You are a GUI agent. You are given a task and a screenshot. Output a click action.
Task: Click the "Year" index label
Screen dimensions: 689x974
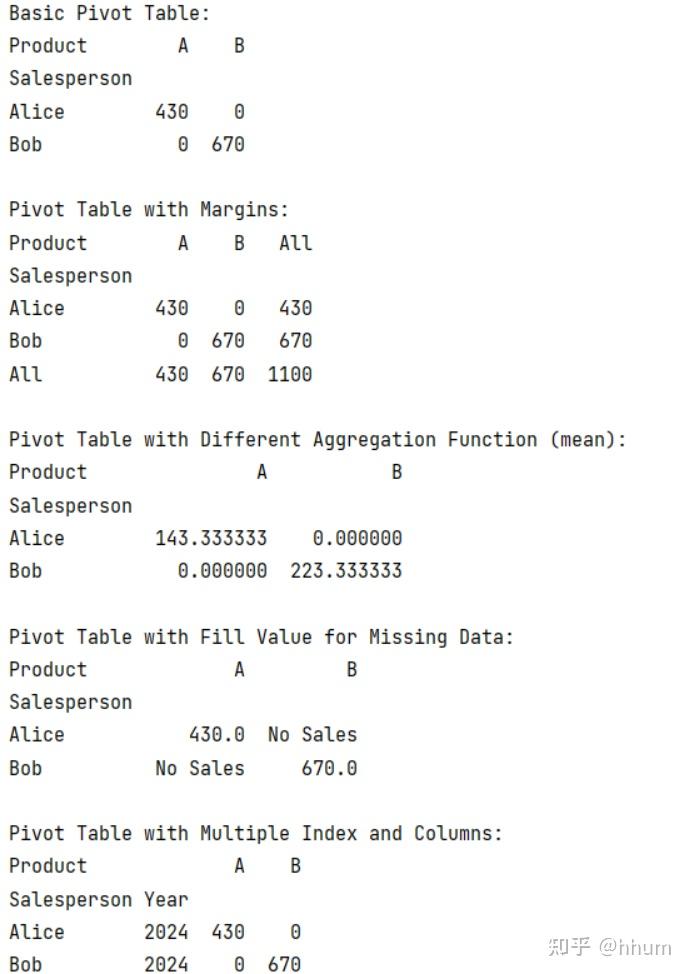click(166, 899)
